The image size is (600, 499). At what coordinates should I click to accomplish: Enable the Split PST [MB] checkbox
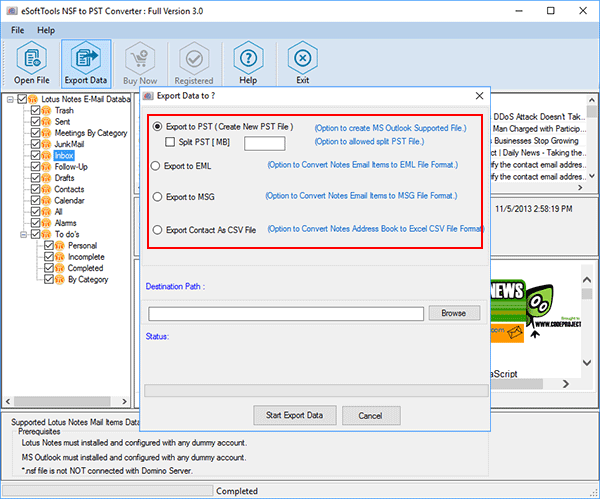click(x=170, y=143)
